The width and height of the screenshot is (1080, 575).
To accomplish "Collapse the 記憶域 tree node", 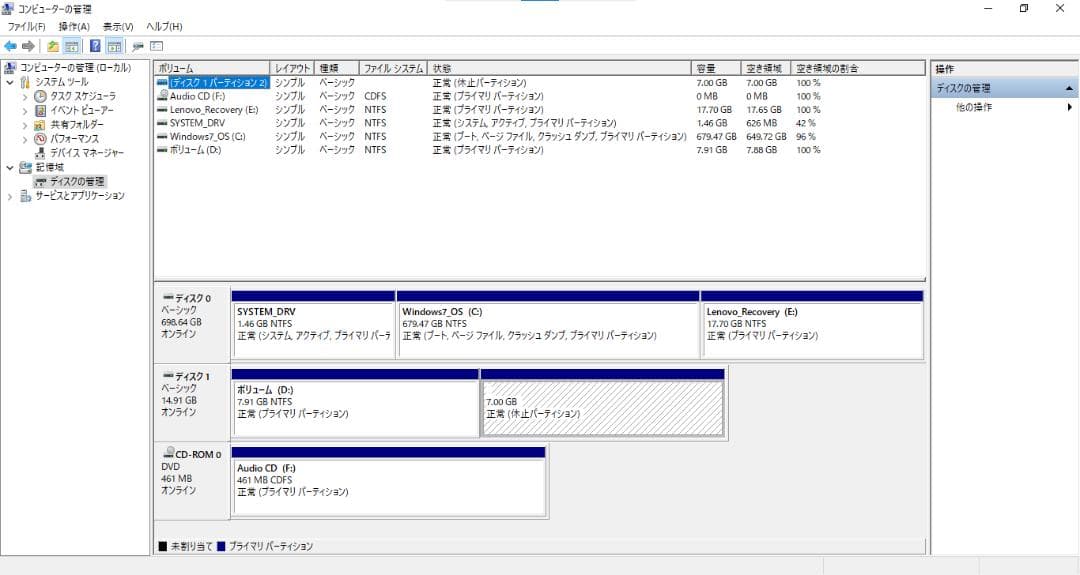I will pos(10,167).
